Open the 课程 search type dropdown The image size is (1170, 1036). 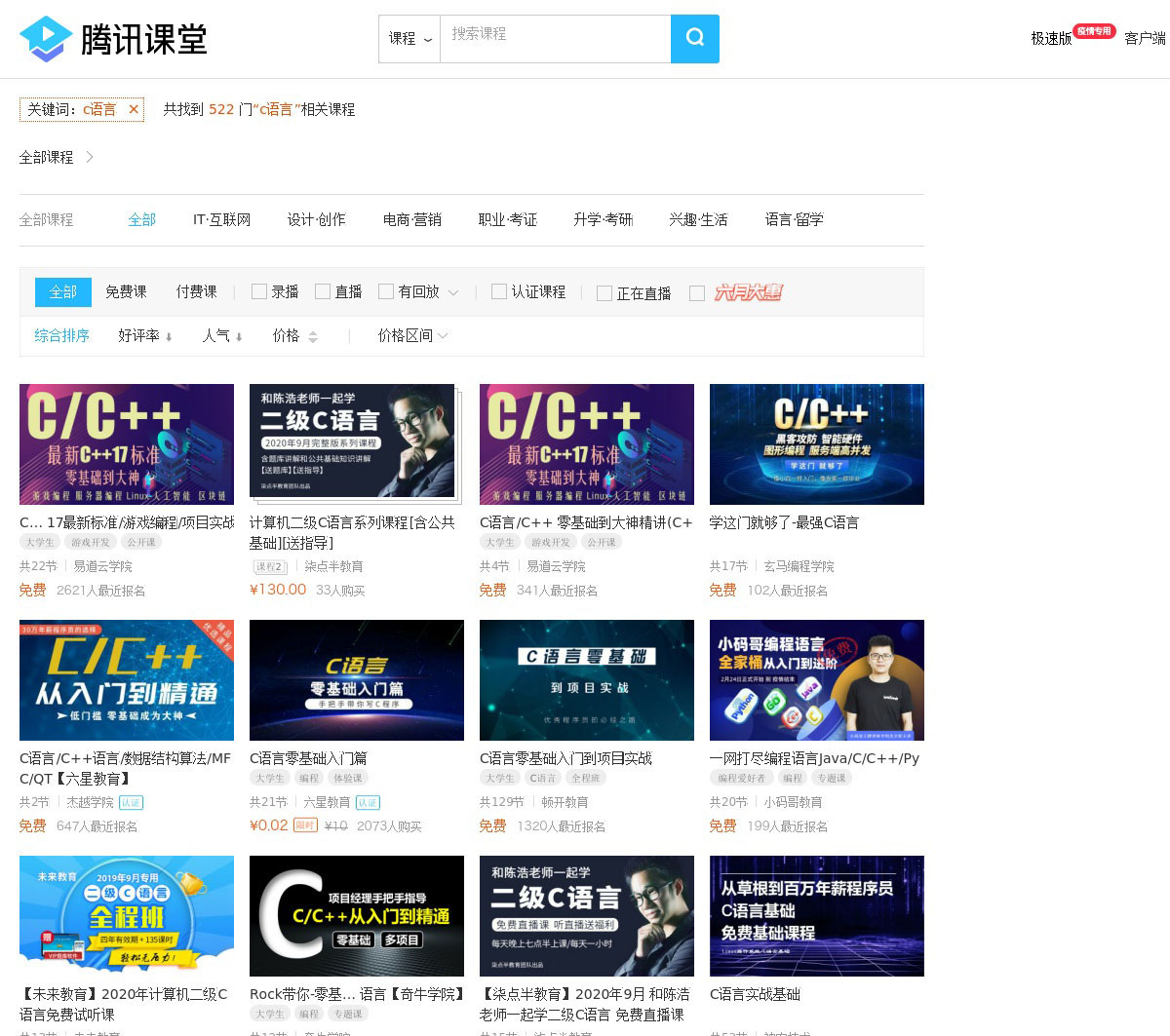[x=409, y=39]
